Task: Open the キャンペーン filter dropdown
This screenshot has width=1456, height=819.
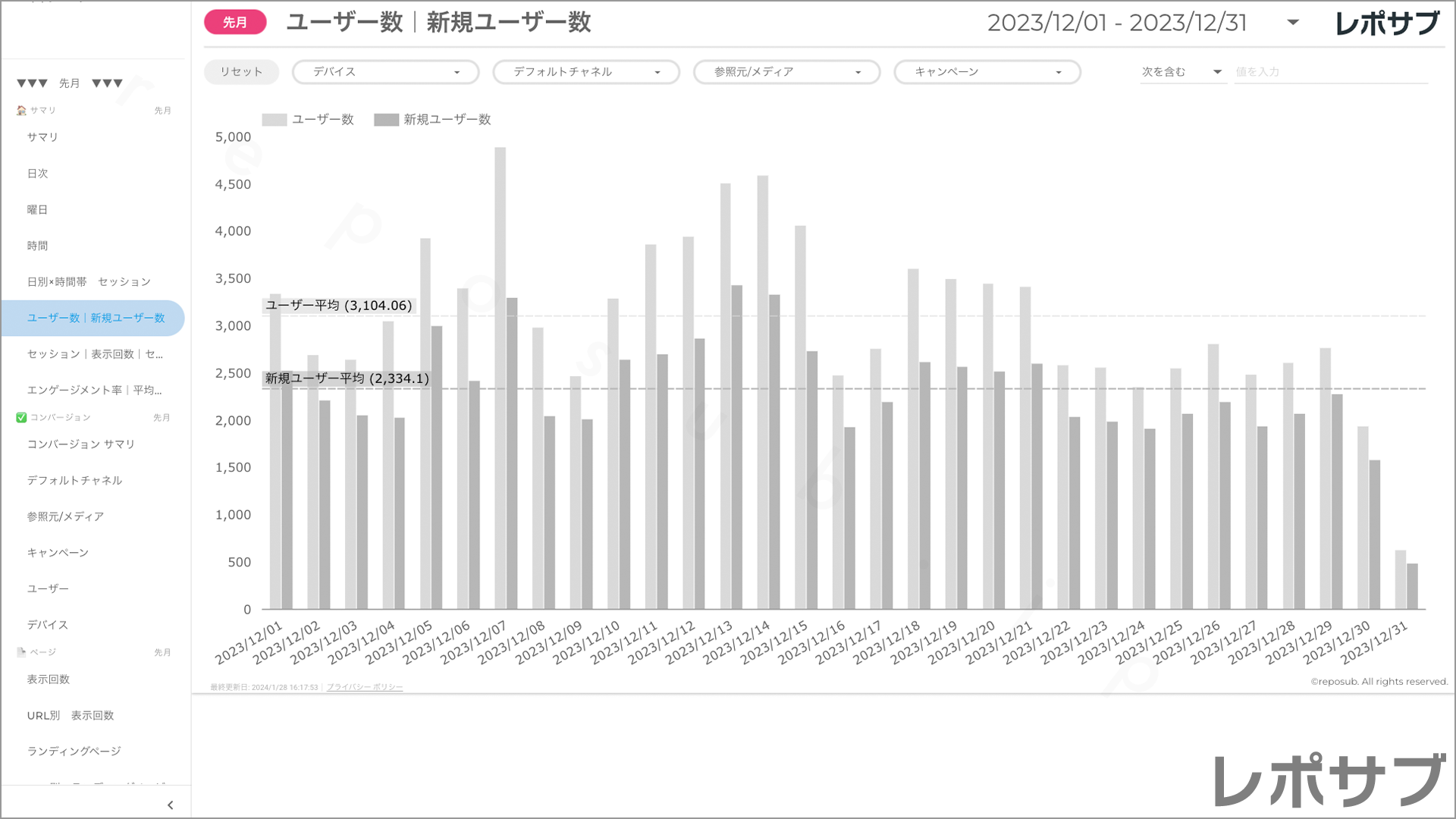Action: tap(987, 72)
